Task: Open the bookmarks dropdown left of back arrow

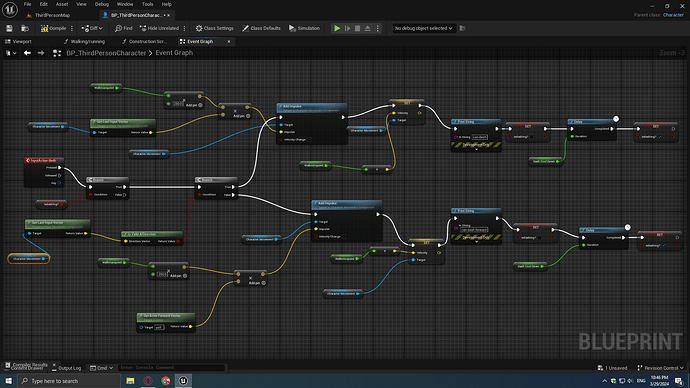Action: [x=11, y=53]
